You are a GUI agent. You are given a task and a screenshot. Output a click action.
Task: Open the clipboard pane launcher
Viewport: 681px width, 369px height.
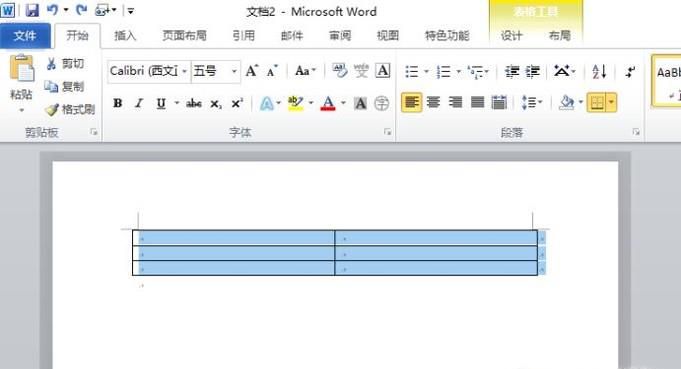pyautogui.click(x=93, y=132)
